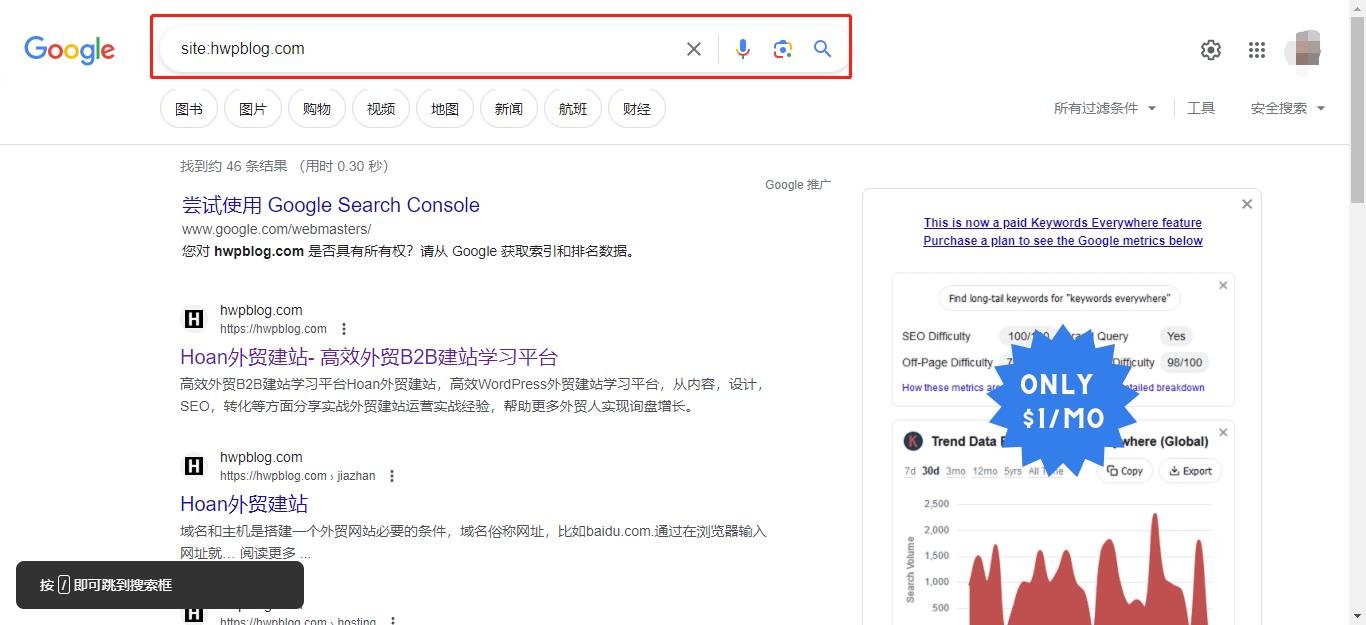The image size is (1366, 625).
Task: Click the Google logo
Action: click(69, 49)
